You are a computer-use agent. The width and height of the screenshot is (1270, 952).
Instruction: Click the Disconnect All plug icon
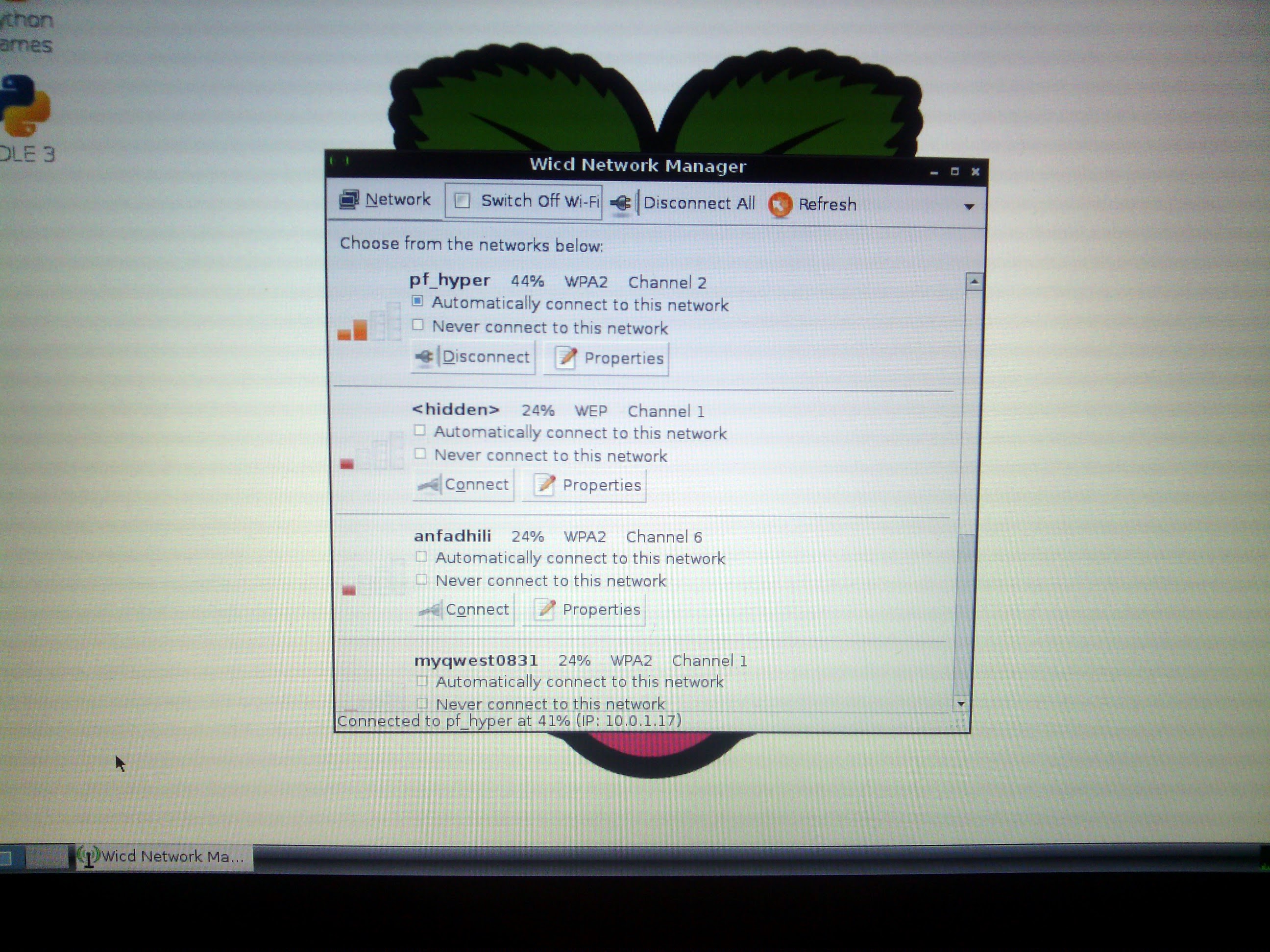click(621, 203)
